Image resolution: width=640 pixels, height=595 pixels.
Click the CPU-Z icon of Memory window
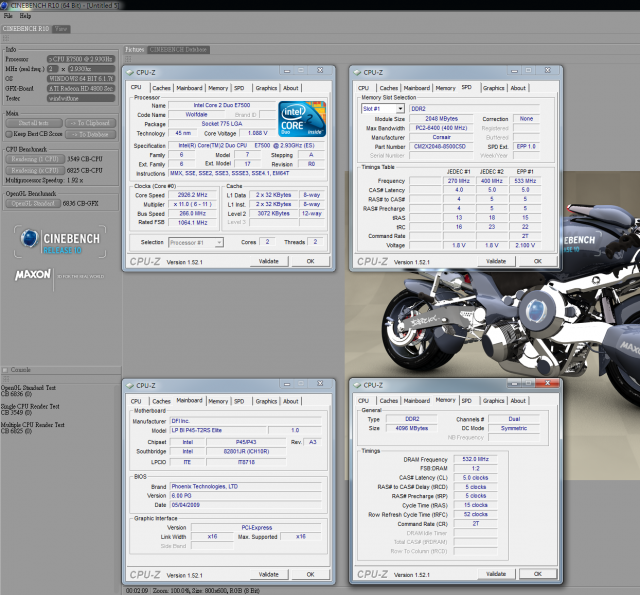click(x=358, y=385)
